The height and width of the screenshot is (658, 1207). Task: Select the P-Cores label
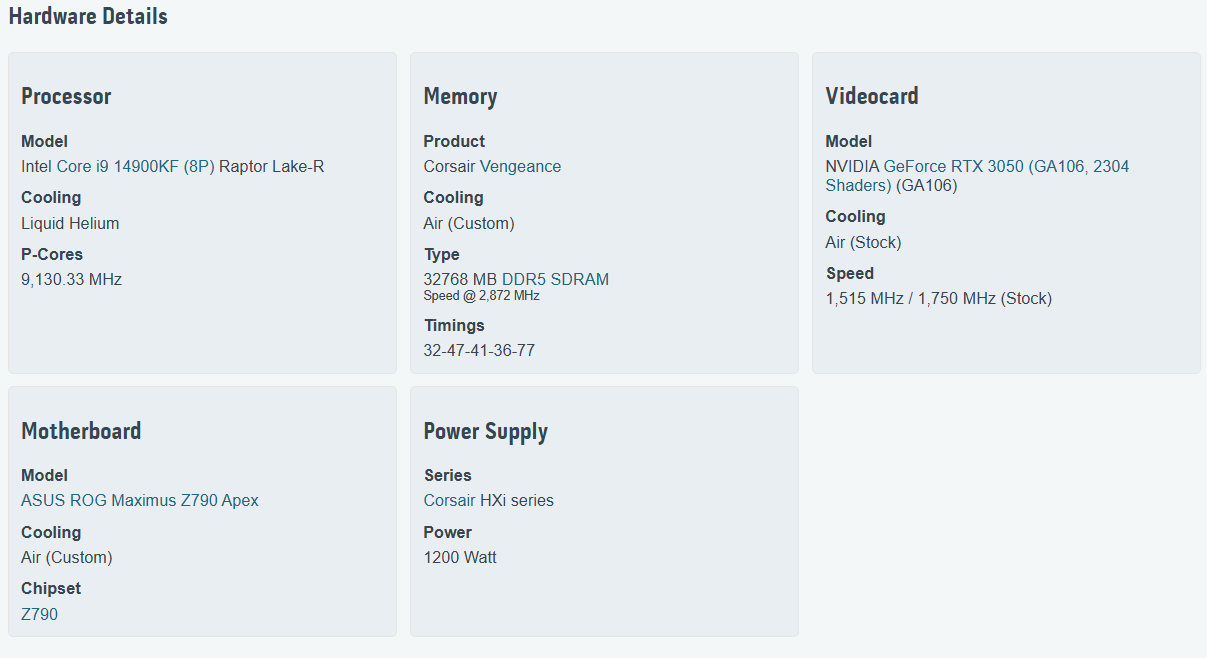(x=52, y=254)
